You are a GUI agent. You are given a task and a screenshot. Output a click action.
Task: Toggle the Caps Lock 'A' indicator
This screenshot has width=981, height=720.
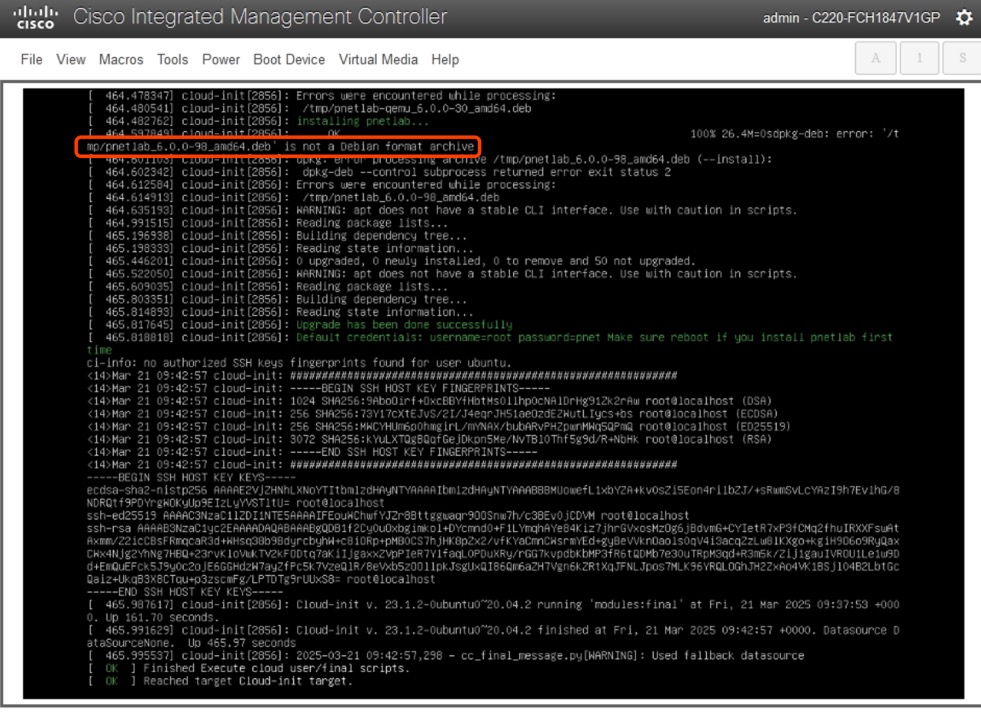tap(876, 59)
